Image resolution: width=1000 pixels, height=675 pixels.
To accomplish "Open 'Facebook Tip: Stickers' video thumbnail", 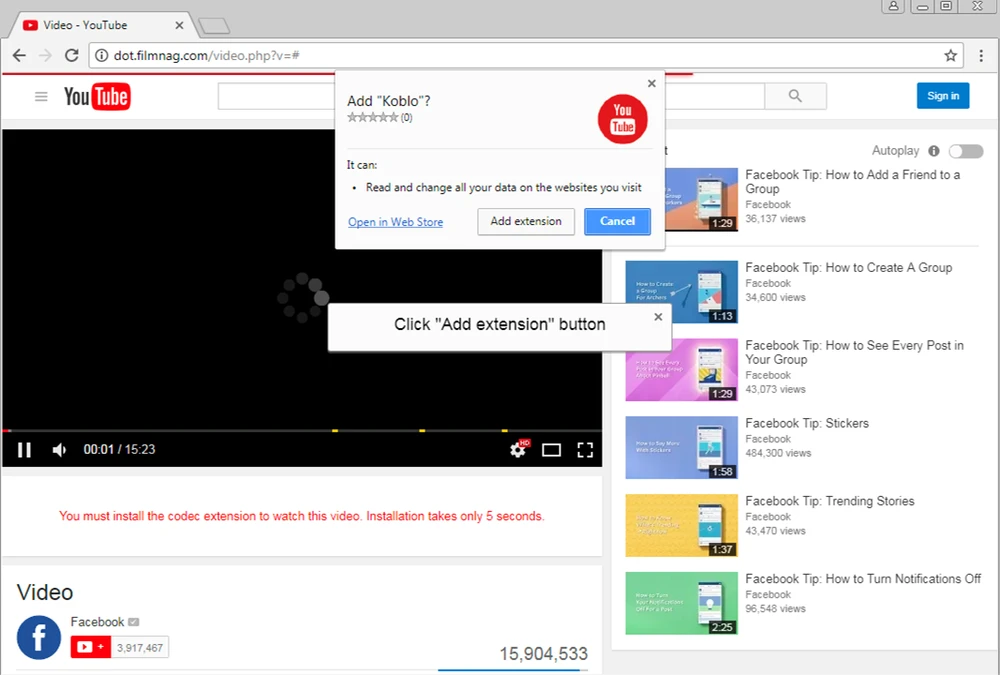I will 681,447.
